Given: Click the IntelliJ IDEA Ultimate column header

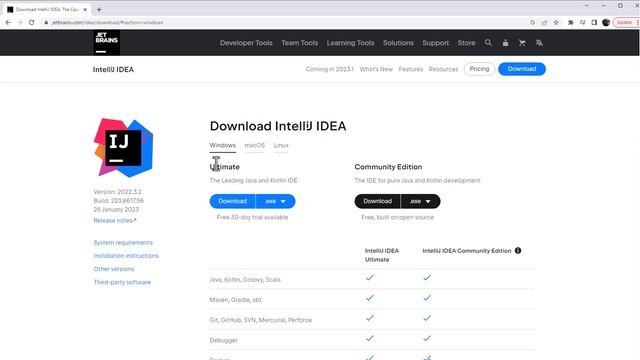Looking at the screenshot, I should [382, 255].
